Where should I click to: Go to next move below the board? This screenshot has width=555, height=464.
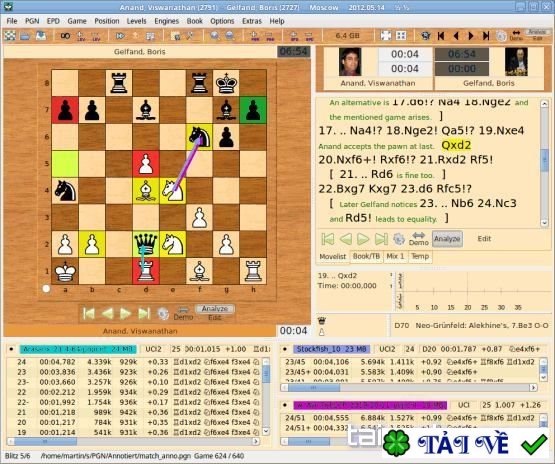[x=125, y=313]
